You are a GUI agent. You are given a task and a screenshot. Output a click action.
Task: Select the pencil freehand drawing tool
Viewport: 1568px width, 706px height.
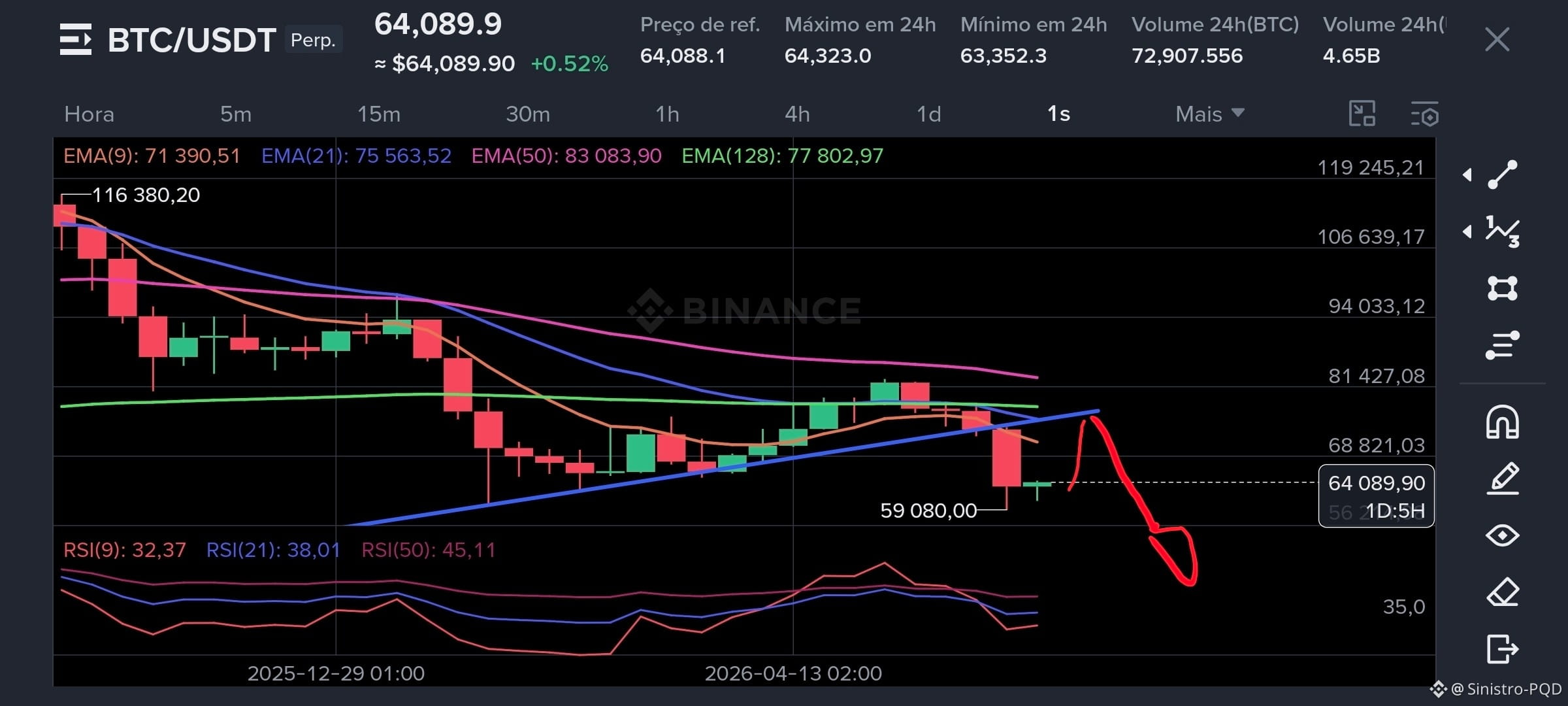(1503, 479)
